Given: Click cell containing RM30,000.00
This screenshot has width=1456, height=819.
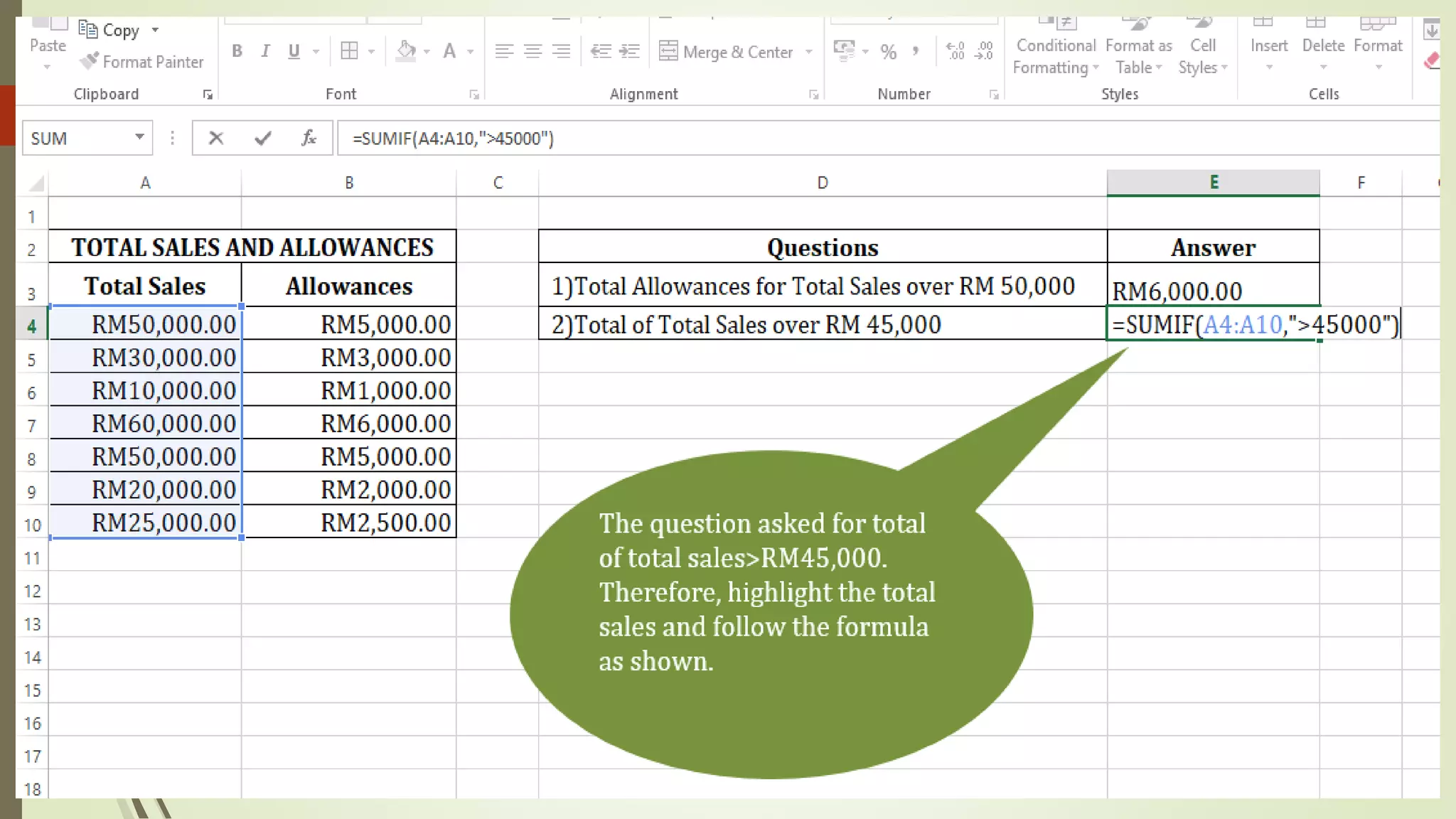Looking at the screenshot, I should click(145, 357).
